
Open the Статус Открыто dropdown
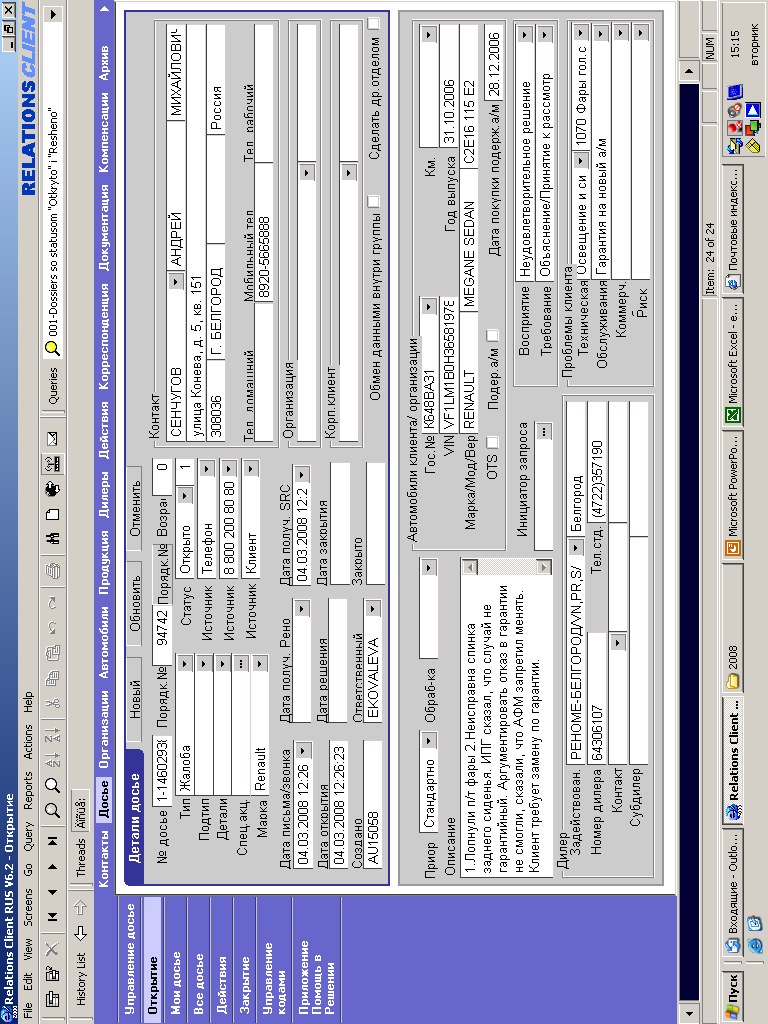(x=185, y=496)
